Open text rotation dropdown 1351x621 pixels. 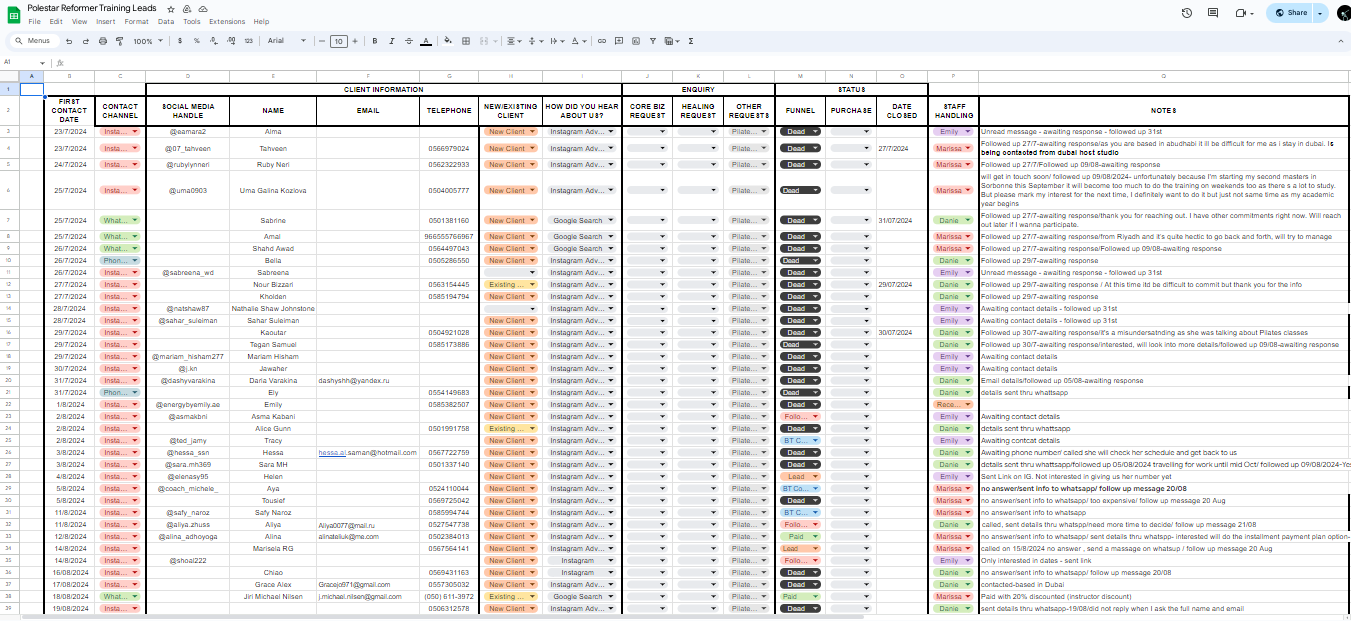tap(579, 41)
